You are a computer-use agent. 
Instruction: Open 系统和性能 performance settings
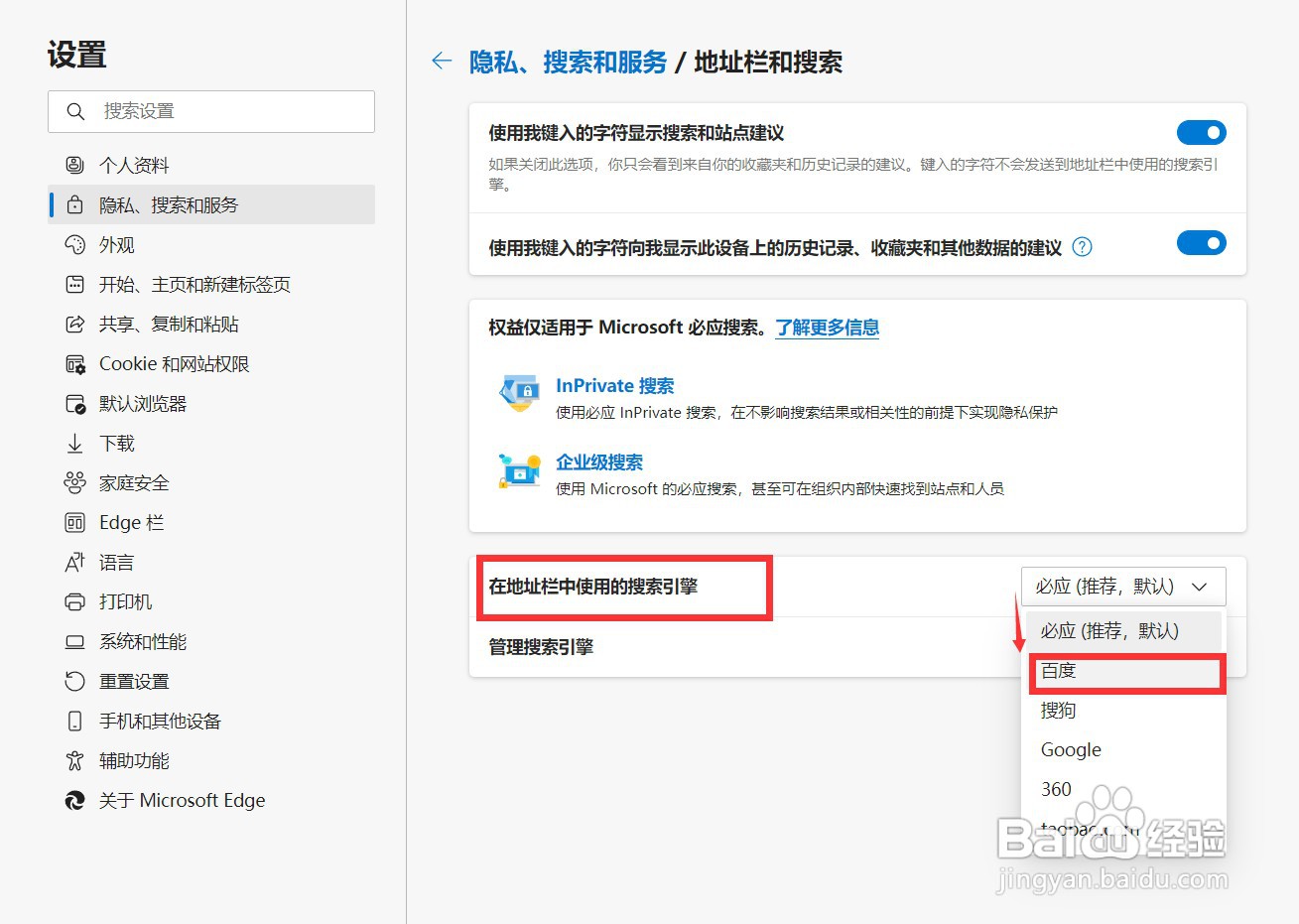(75, 641)
